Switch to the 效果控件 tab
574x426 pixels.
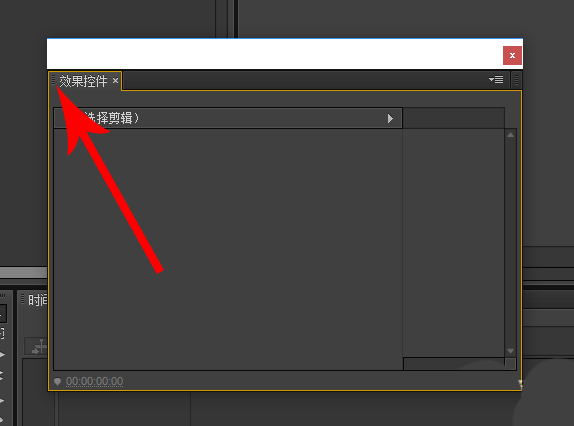point(83,81)
